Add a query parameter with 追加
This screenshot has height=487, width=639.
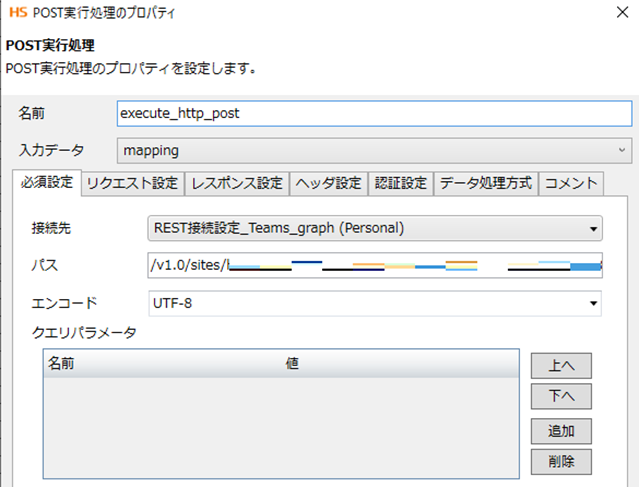[x=562, y=431]
